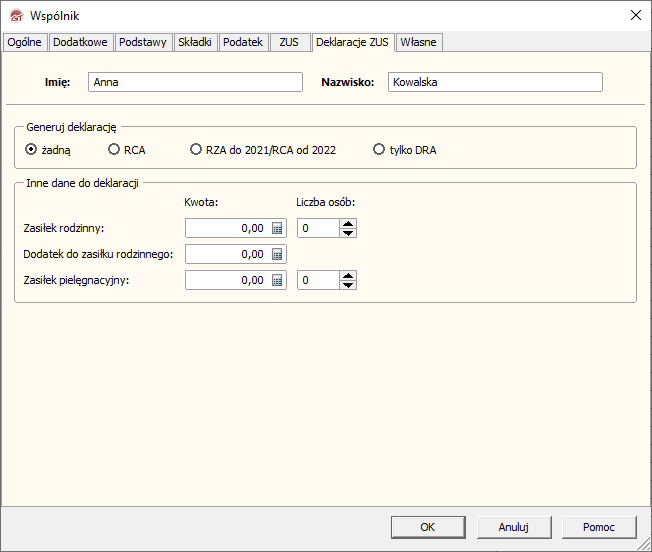Decrease Zasiłek rodzinny number of persons
This screenshot has width=652, height=552.
[x=348, y=233]
